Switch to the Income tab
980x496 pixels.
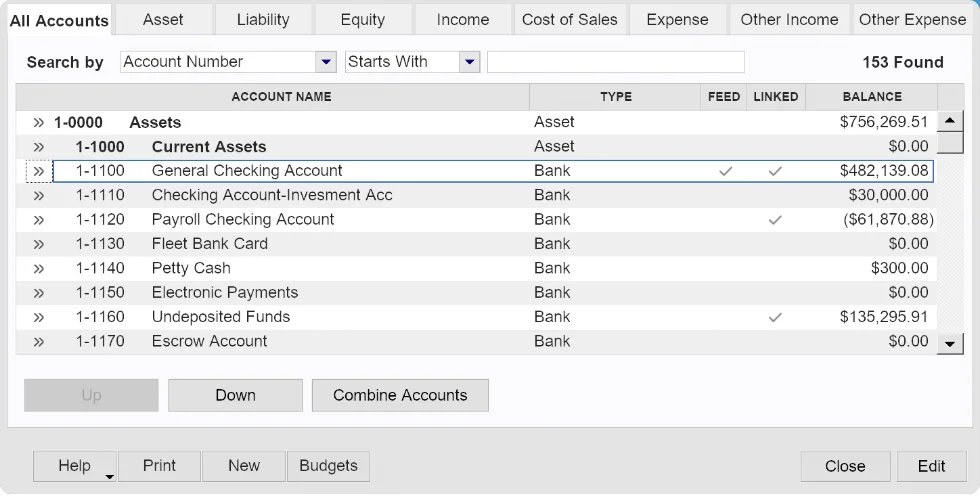pyautogui.click(x=463, y=19)
